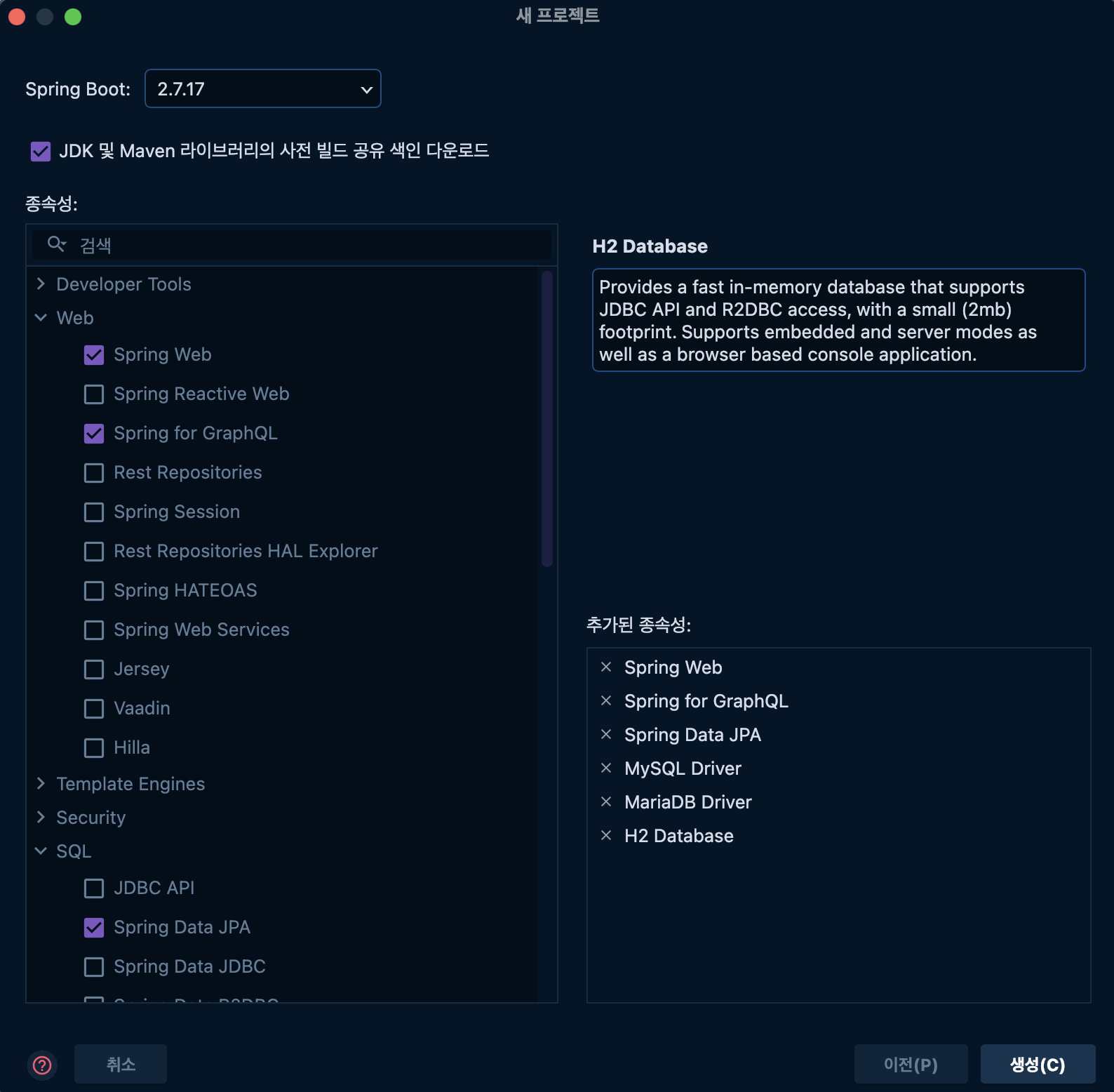The image size is (1114, 1092).
Task: Enable JDBC API dependency
Action: tap(94, 888)
